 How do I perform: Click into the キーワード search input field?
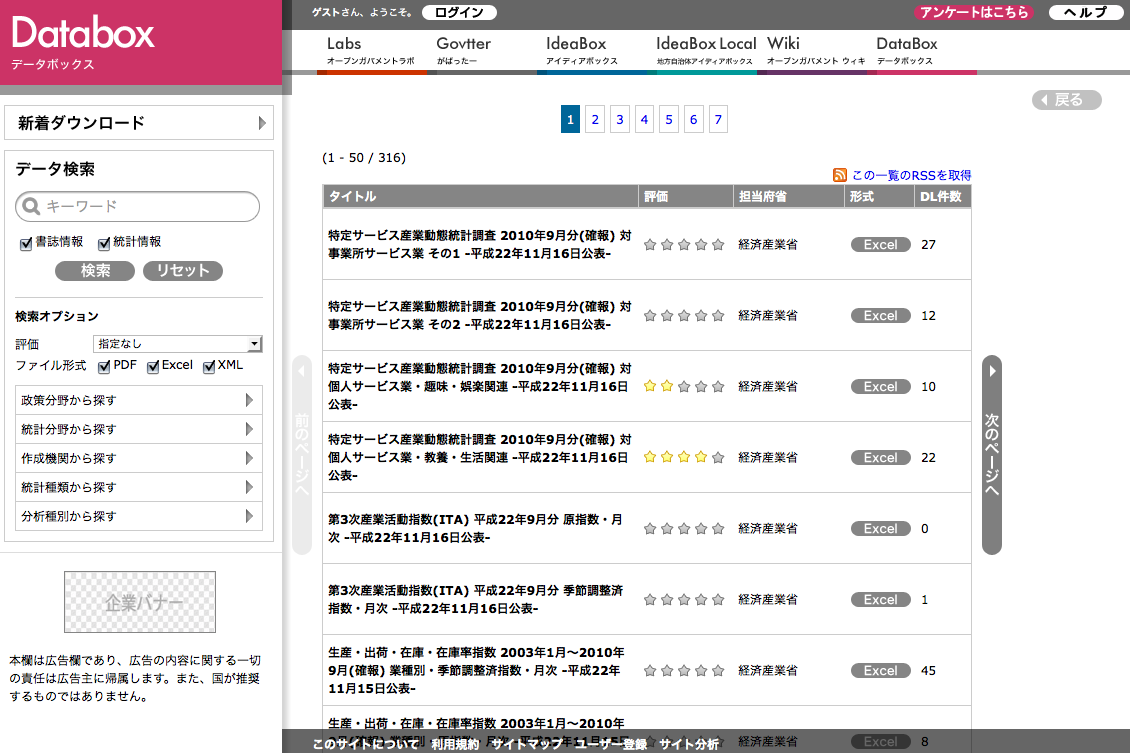147,207
